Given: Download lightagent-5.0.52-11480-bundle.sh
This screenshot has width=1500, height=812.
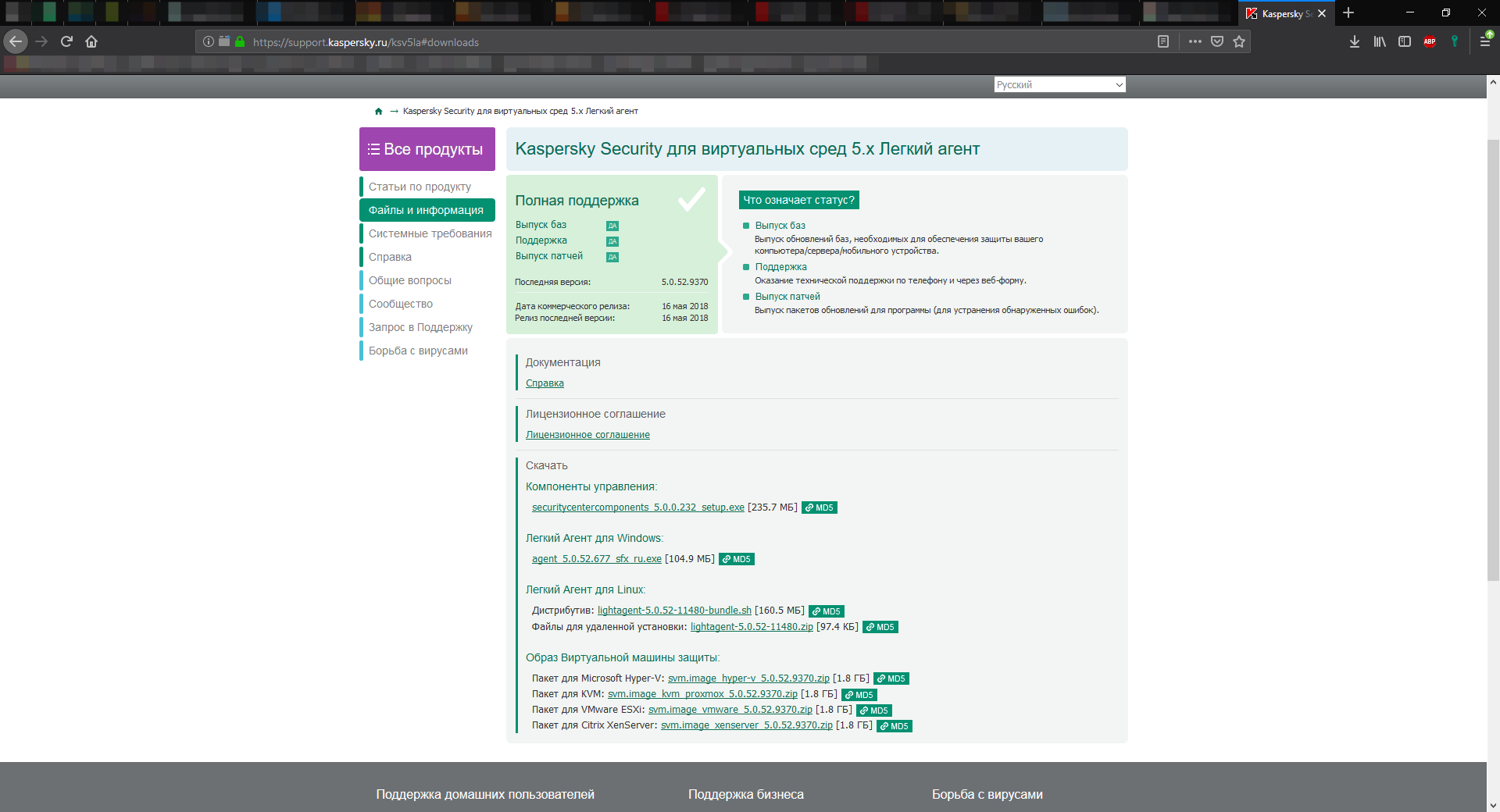Looking at the screenshot, I should point(674,611).
